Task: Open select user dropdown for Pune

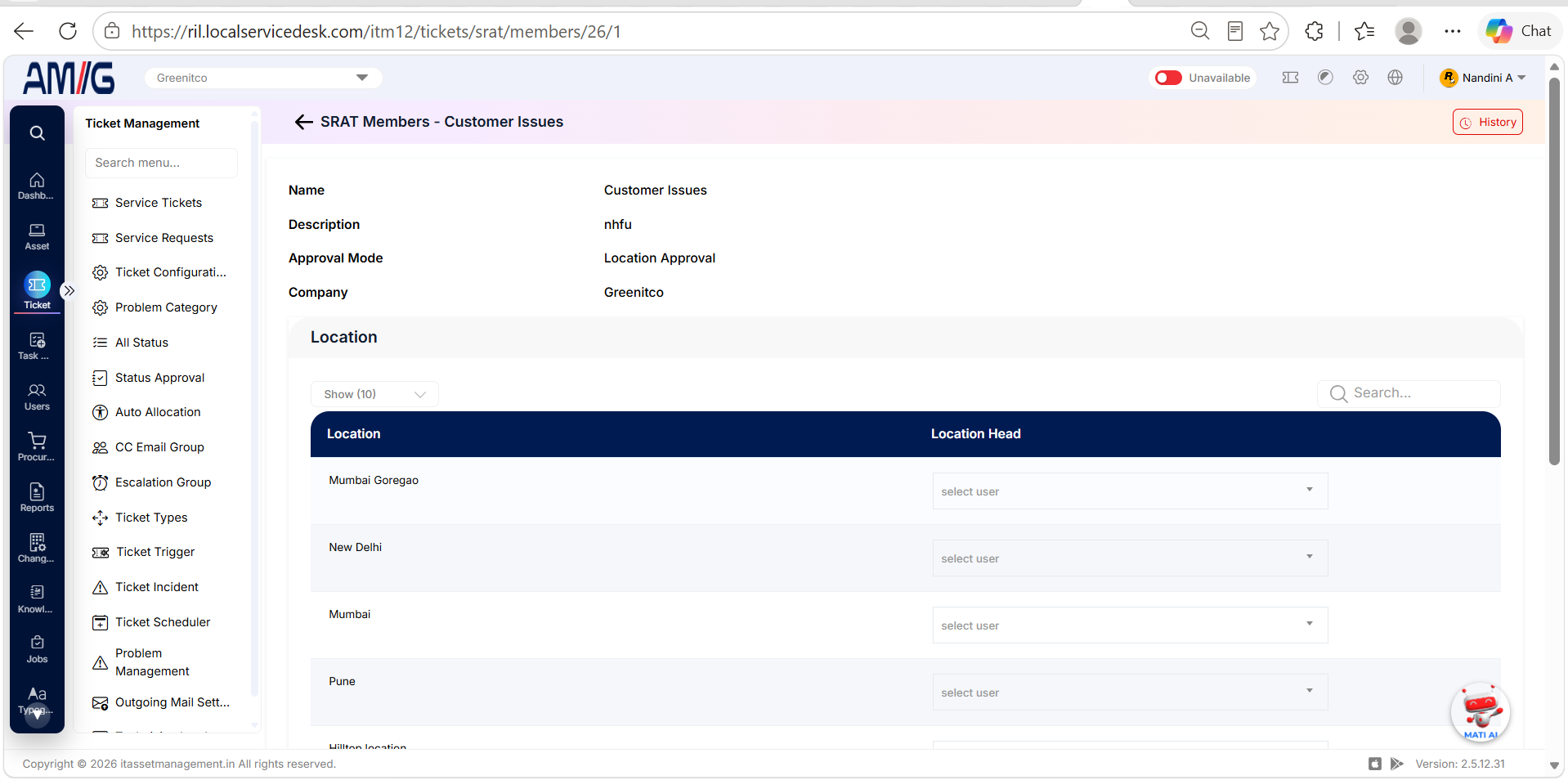Action: pyautogui.click(x=1130, y=693)
